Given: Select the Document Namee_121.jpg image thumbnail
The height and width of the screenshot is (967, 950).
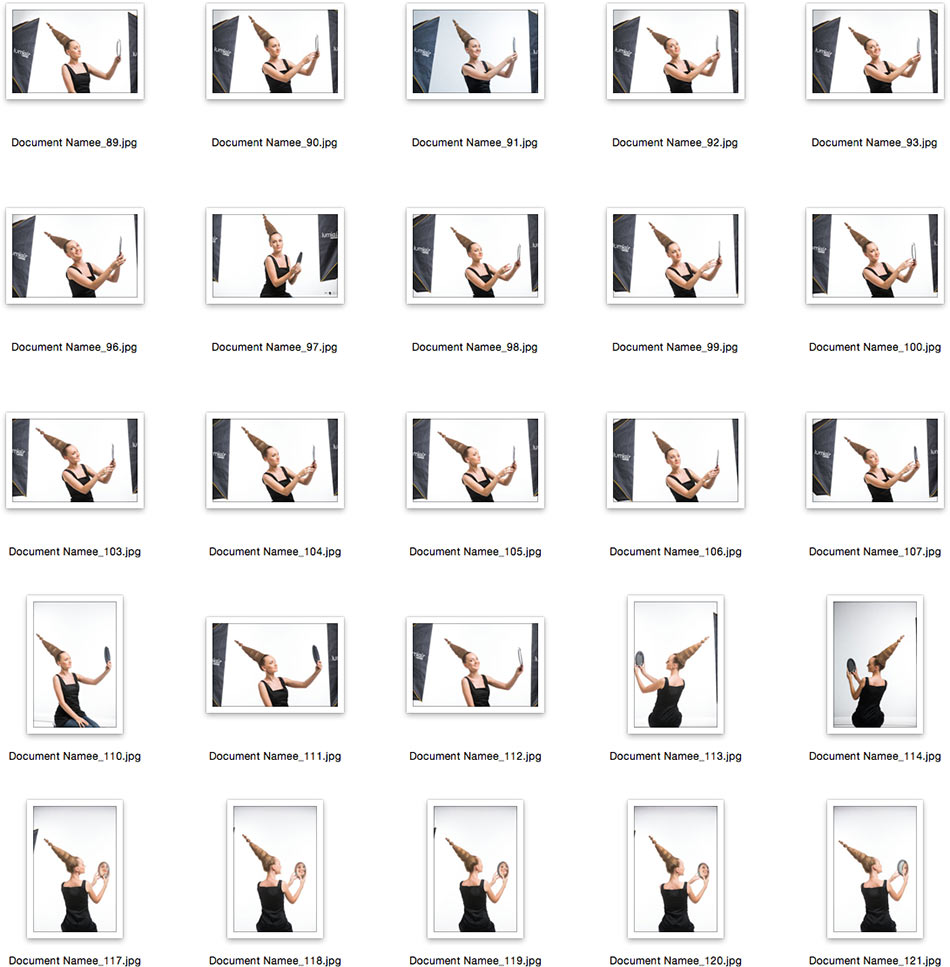Looking at the screenshot, I should [875, 869].
